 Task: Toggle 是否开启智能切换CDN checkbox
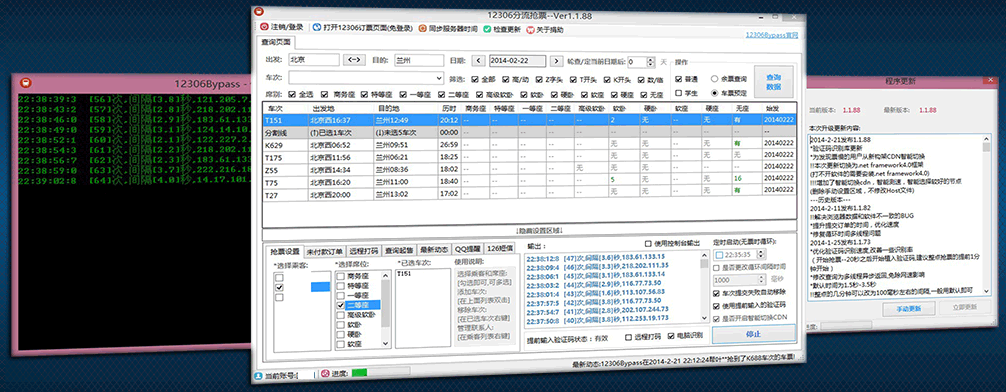click(x=717, y=318)
